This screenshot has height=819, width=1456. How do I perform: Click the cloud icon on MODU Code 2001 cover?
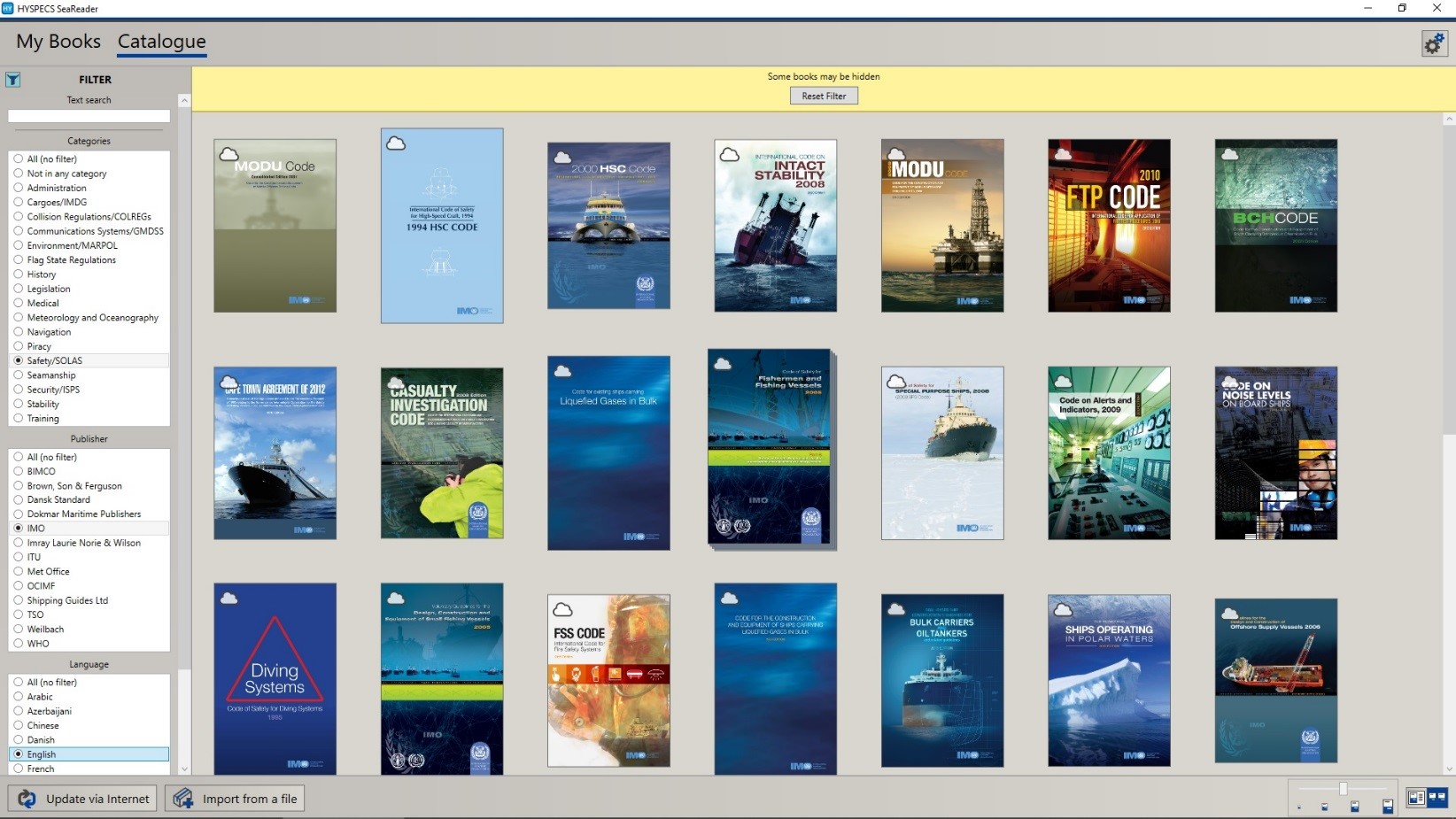point(228,154)
